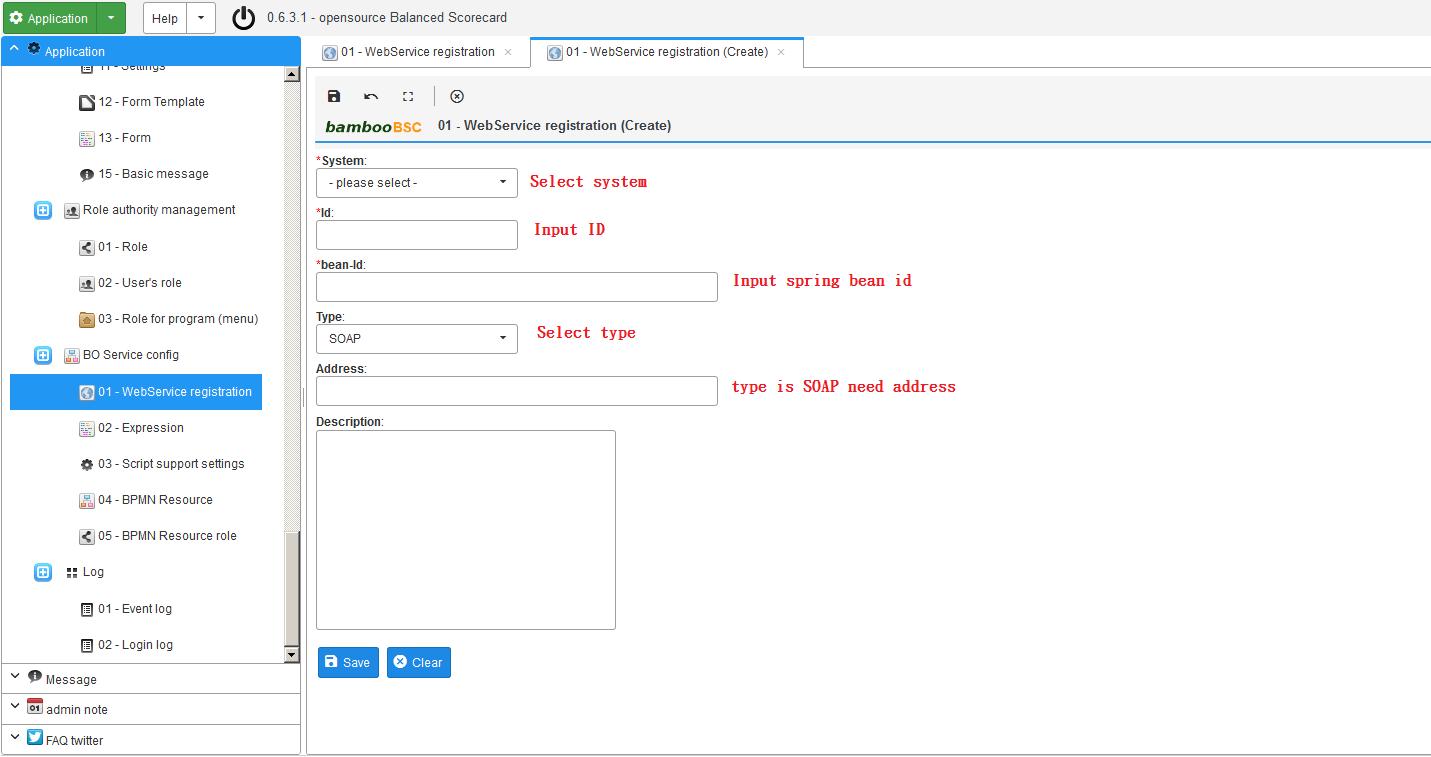Viewport: 1431px width, 757px height.
Task: Click the Description text area
Action: coord(466,530)
